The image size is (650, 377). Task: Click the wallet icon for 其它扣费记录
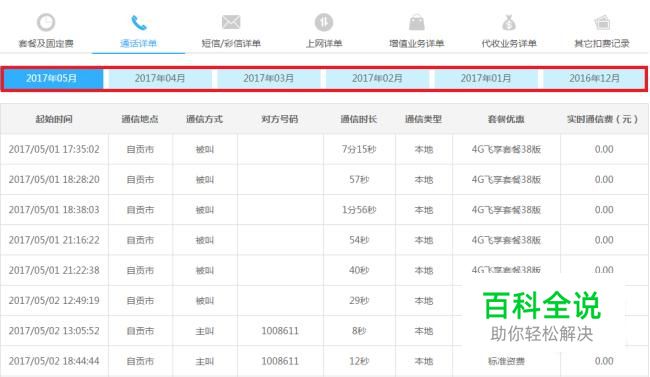pyautogui.click(x=602, y=22)
